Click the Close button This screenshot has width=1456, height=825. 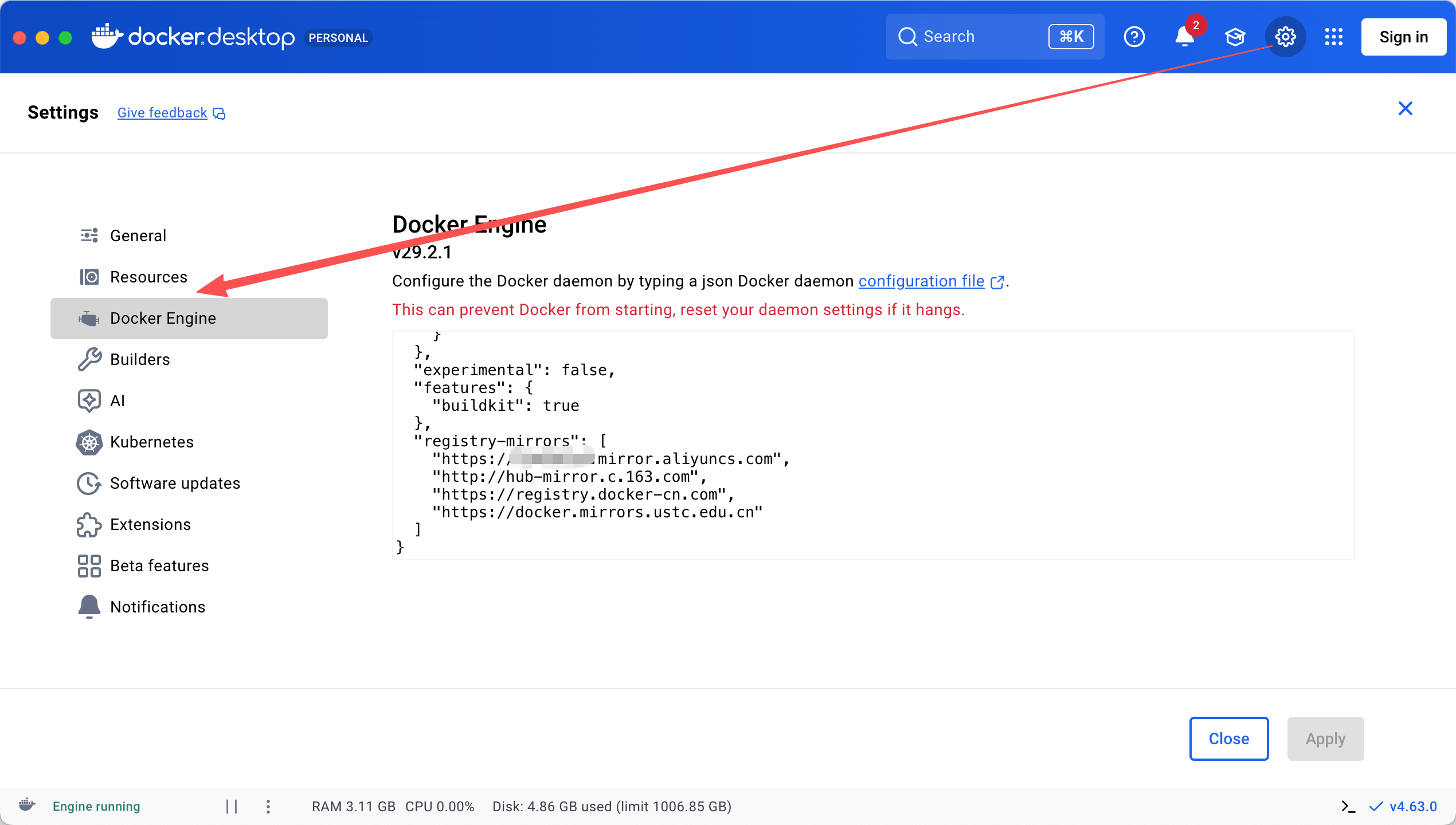coord(1229,738)
